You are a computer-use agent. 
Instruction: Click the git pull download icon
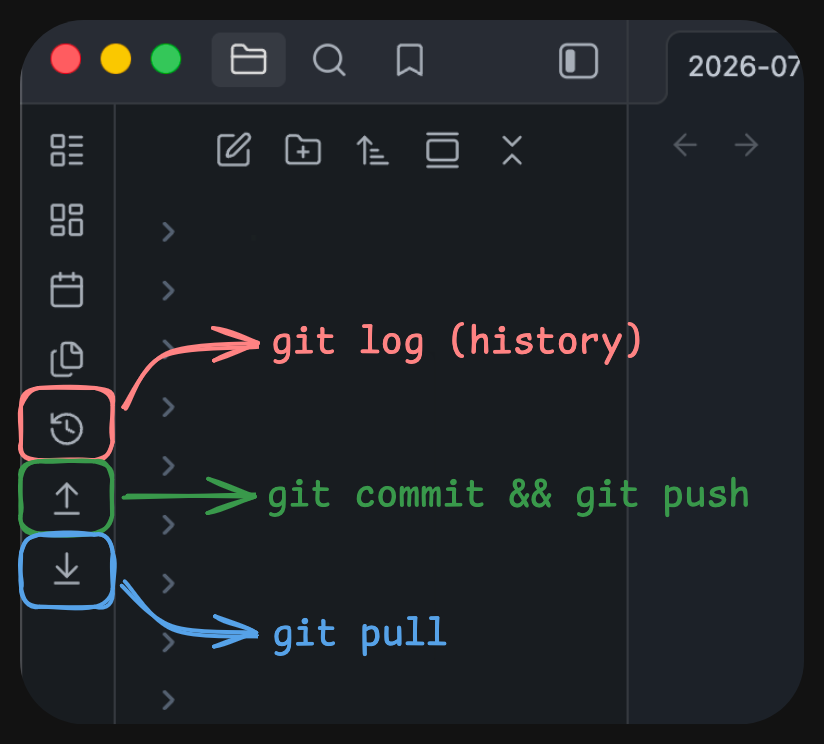coord(67,569)
